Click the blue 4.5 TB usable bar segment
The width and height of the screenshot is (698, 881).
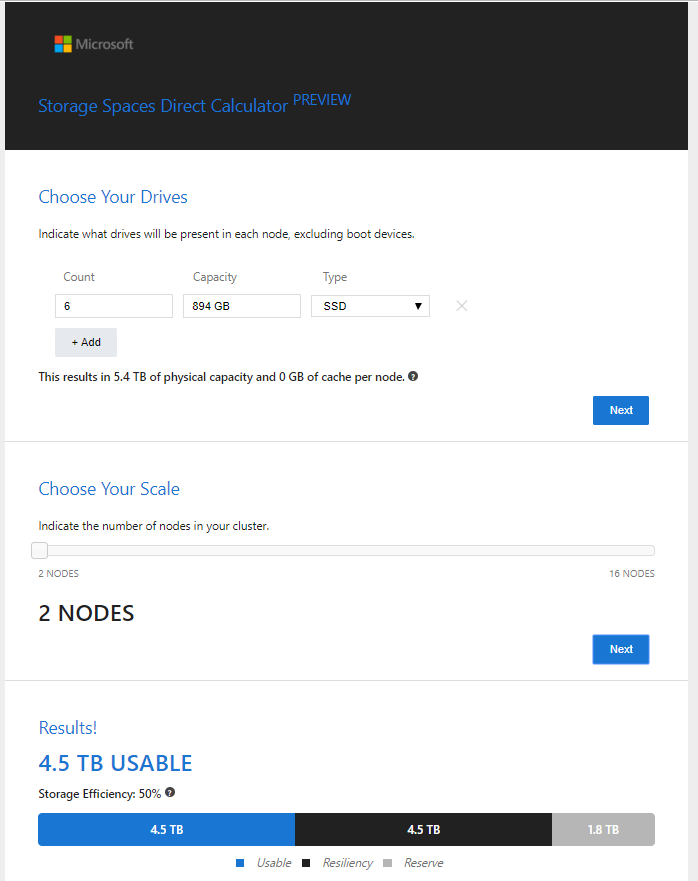166,829
